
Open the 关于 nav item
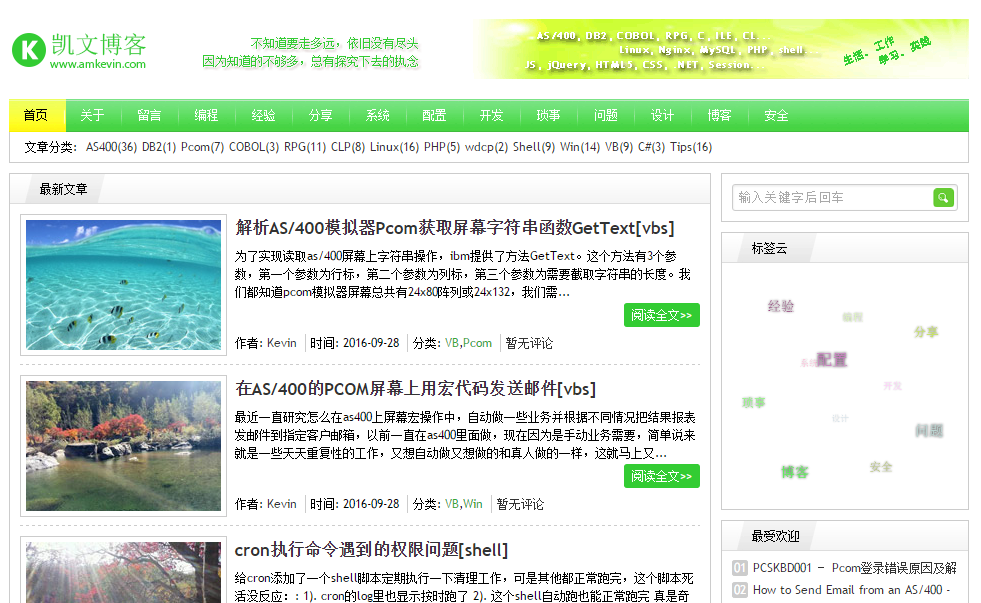93,115
